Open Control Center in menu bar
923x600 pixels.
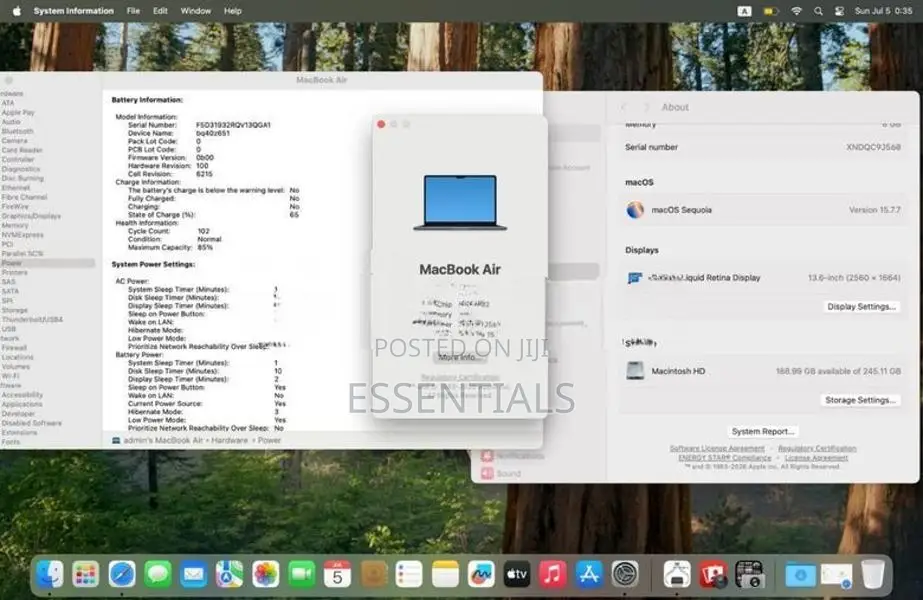[x=839, y=11]
